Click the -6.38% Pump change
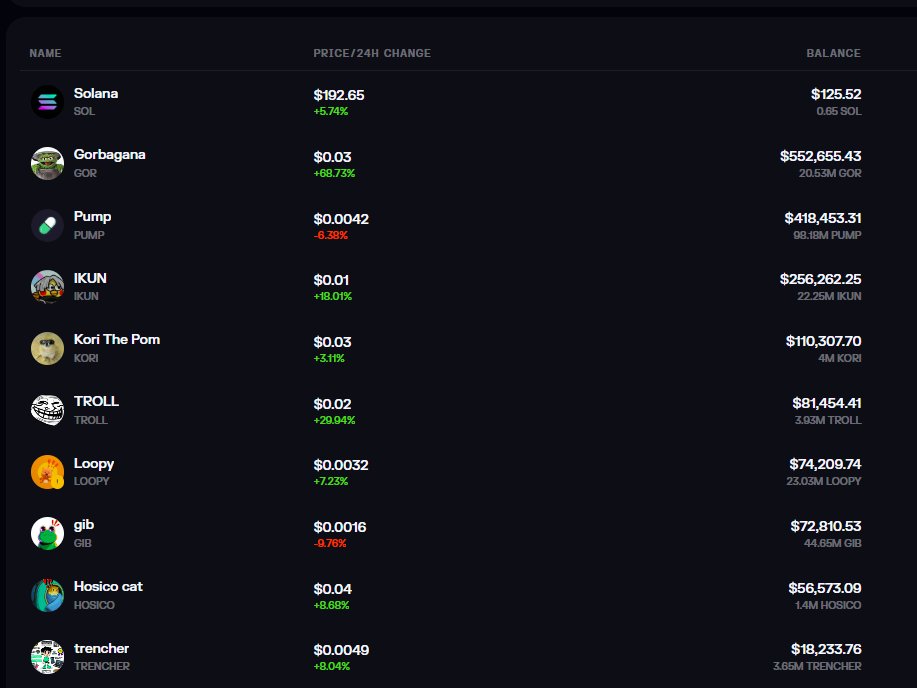The width and height of the screenshot is (917, 688). (331, 235)
